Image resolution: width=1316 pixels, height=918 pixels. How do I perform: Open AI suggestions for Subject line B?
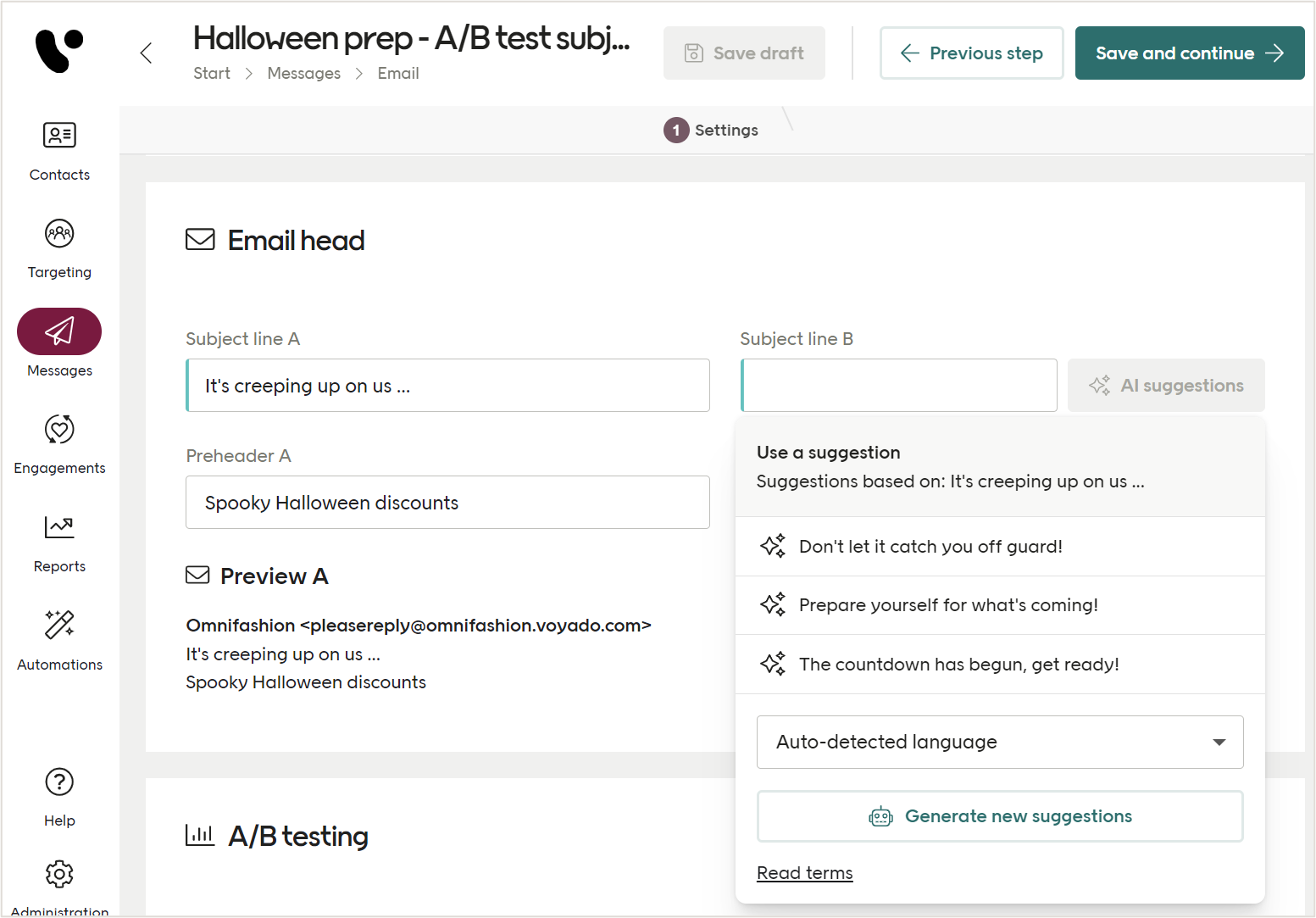(1166, 385)
